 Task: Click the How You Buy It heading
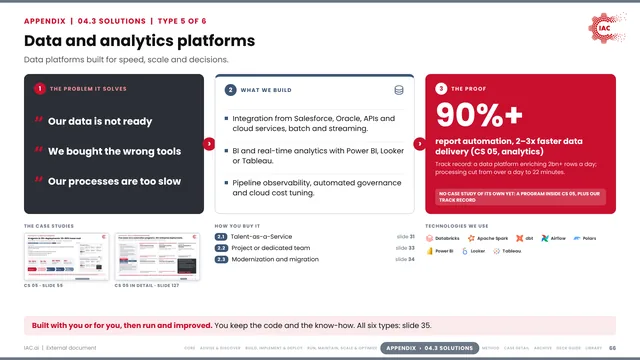[x=237, y=226]
